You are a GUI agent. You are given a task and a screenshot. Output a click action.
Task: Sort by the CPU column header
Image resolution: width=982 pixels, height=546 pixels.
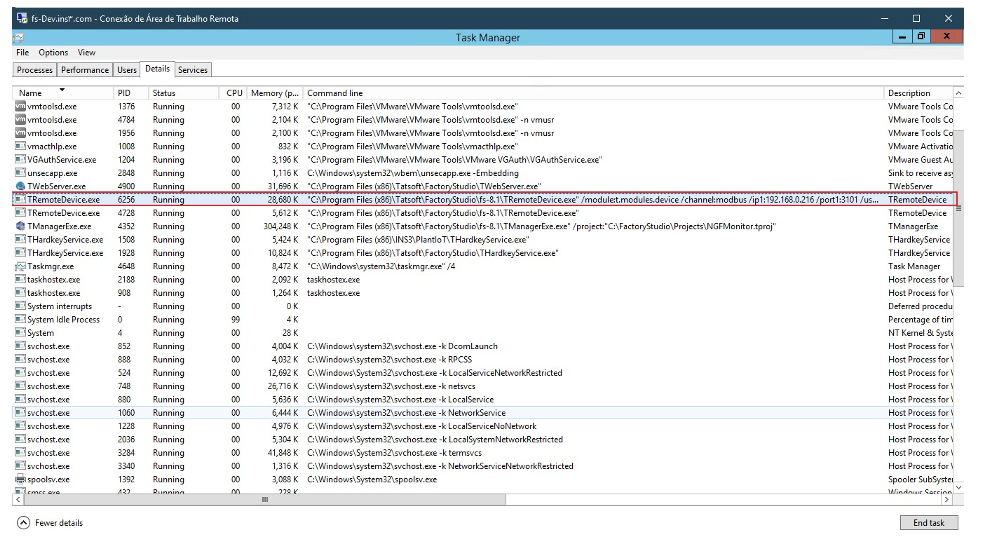pyautogui.click(x=233, y=93)
